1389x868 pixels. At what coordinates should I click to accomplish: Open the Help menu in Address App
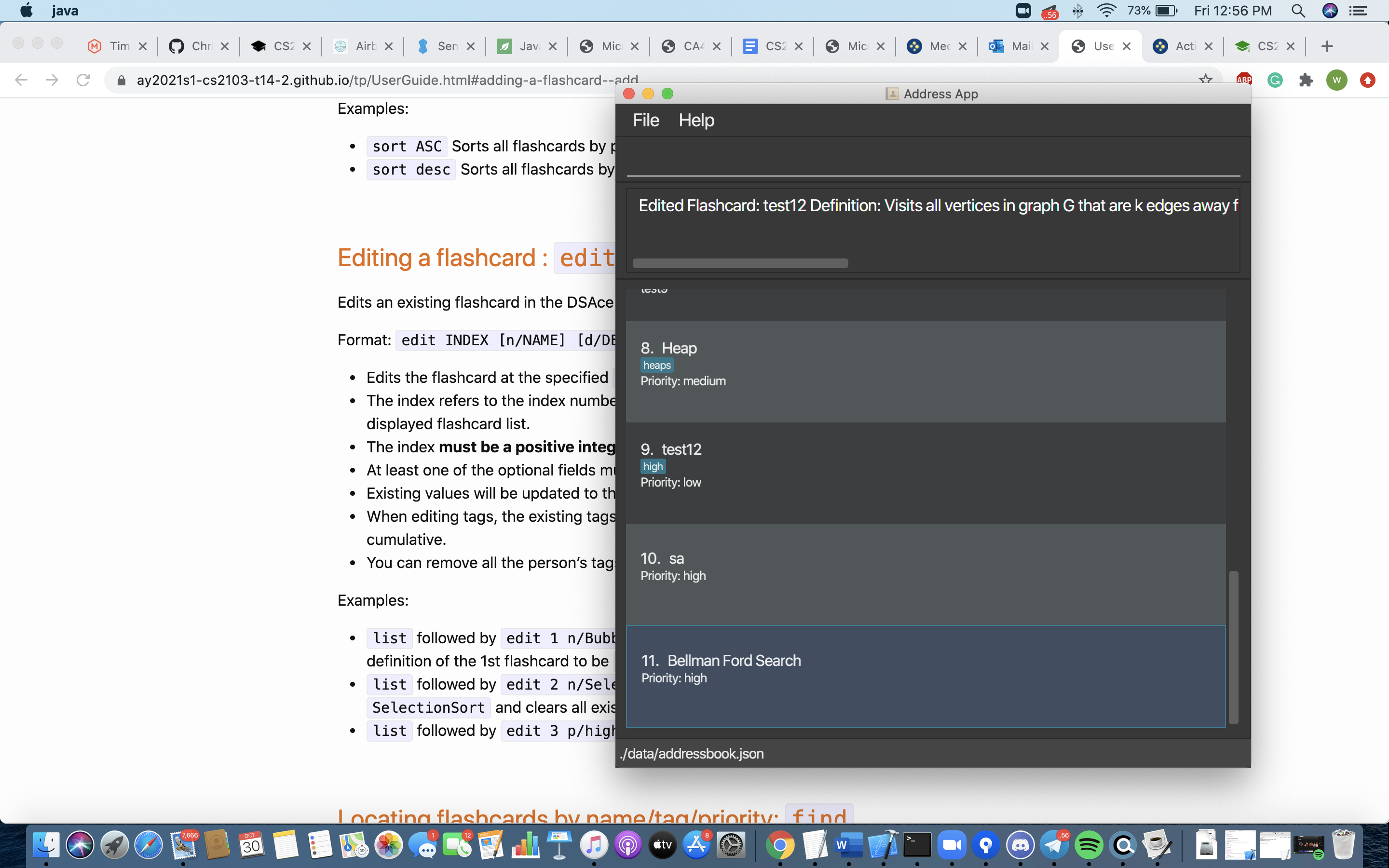click(x=696, y=120)
